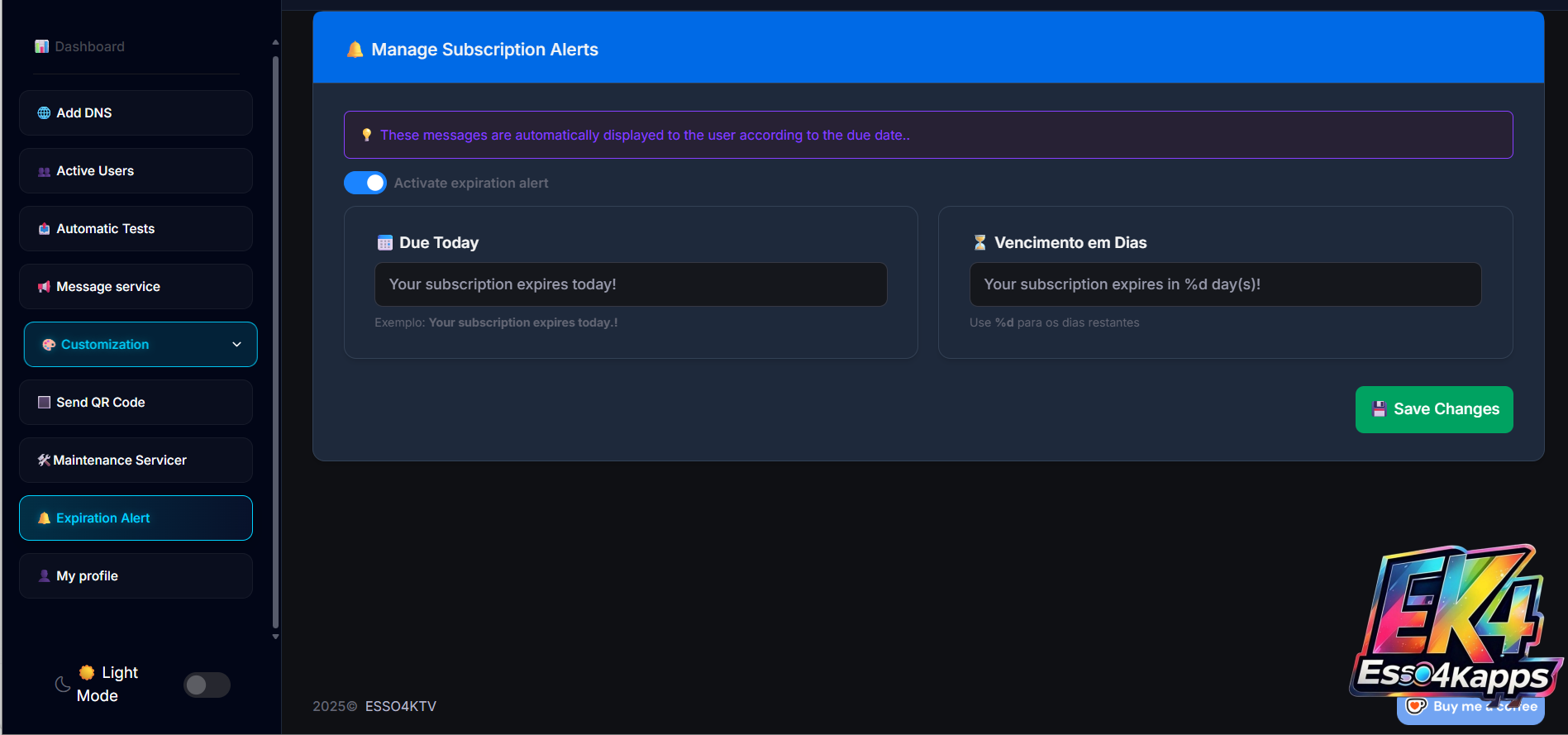Click the globe icon beside Add DNS
1568x735 pixels.
tap(44, 113)
